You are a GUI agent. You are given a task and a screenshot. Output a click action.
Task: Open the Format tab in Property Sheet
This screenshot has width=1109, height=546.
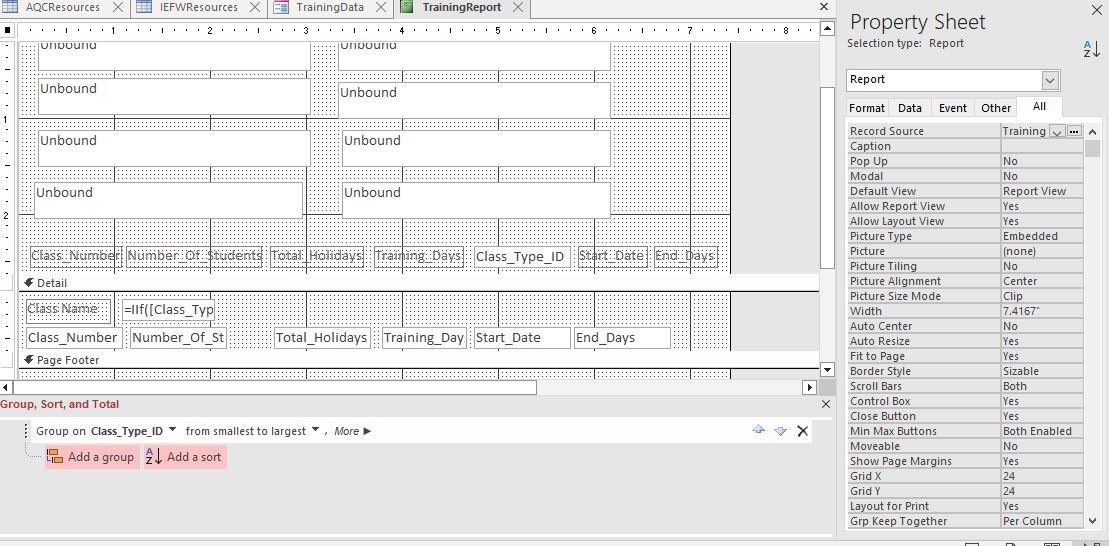click(x=866, y=108)
